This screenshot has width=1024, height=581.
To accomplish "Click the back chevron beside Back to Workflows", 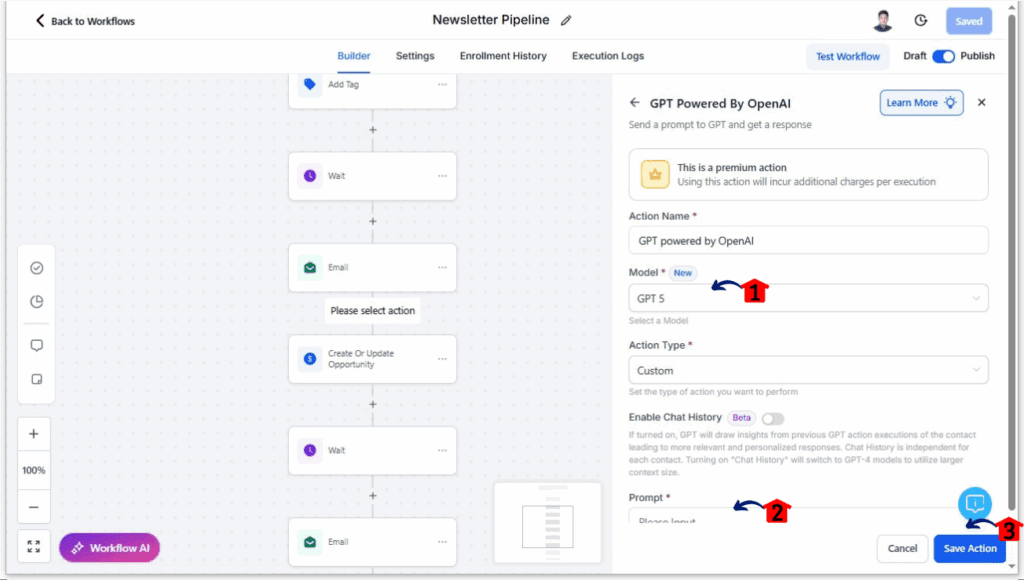I will coord(40,21).
